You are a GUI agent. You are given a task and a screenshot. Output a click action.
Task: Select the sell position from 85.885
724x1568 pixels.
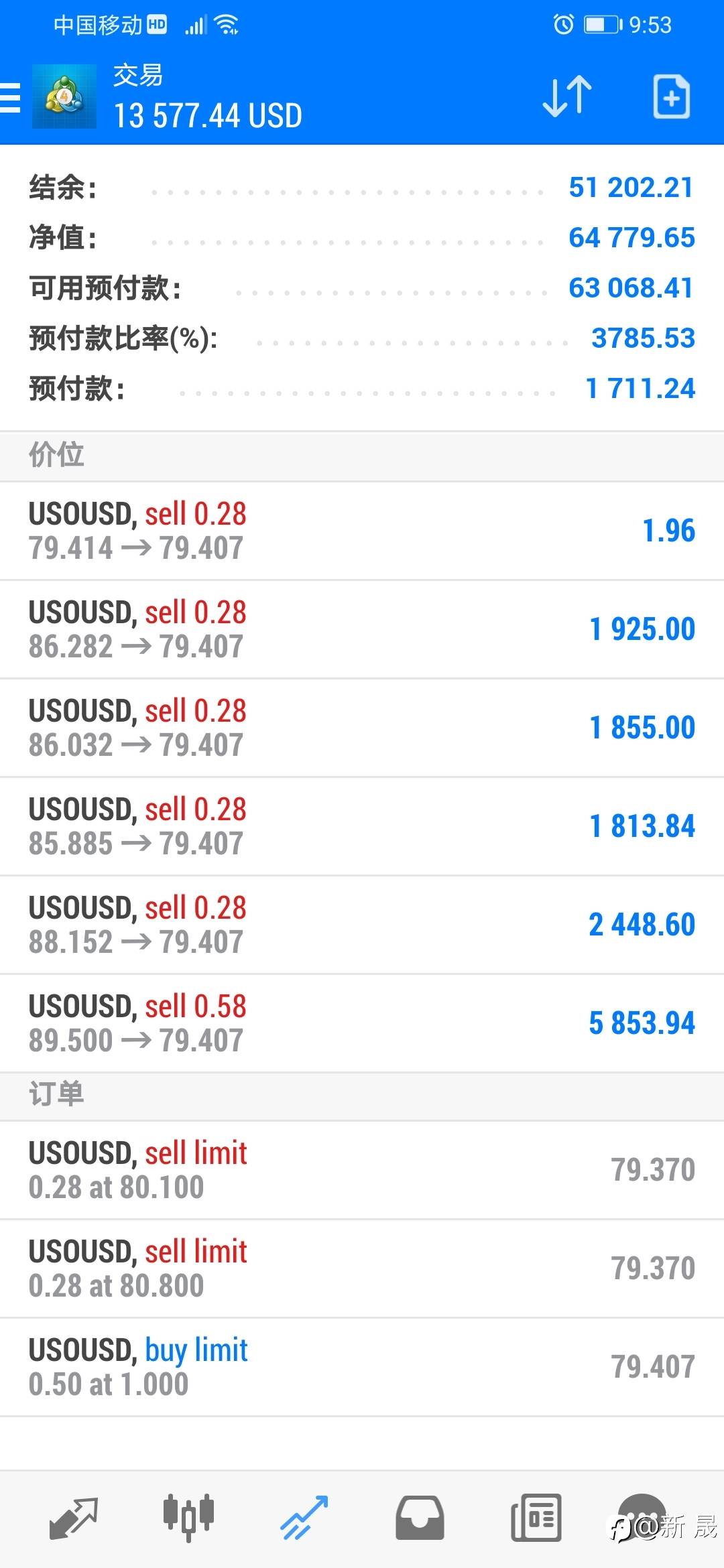tap(362, 826)
